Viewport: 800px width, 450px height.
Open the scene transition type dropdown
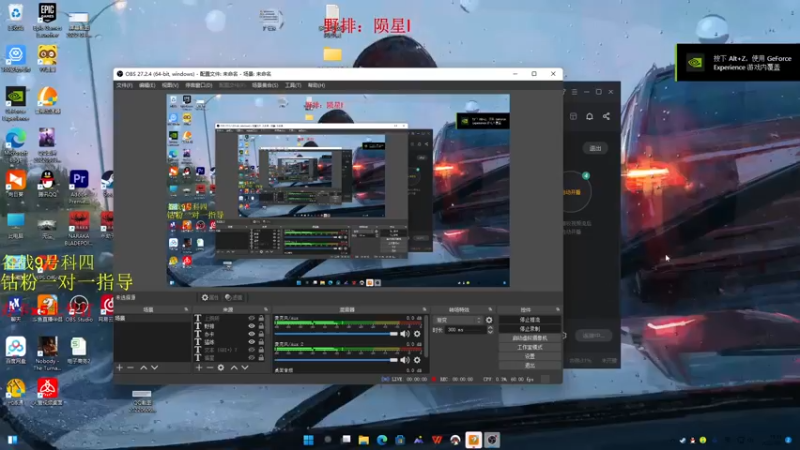click(x=458, y=320)
